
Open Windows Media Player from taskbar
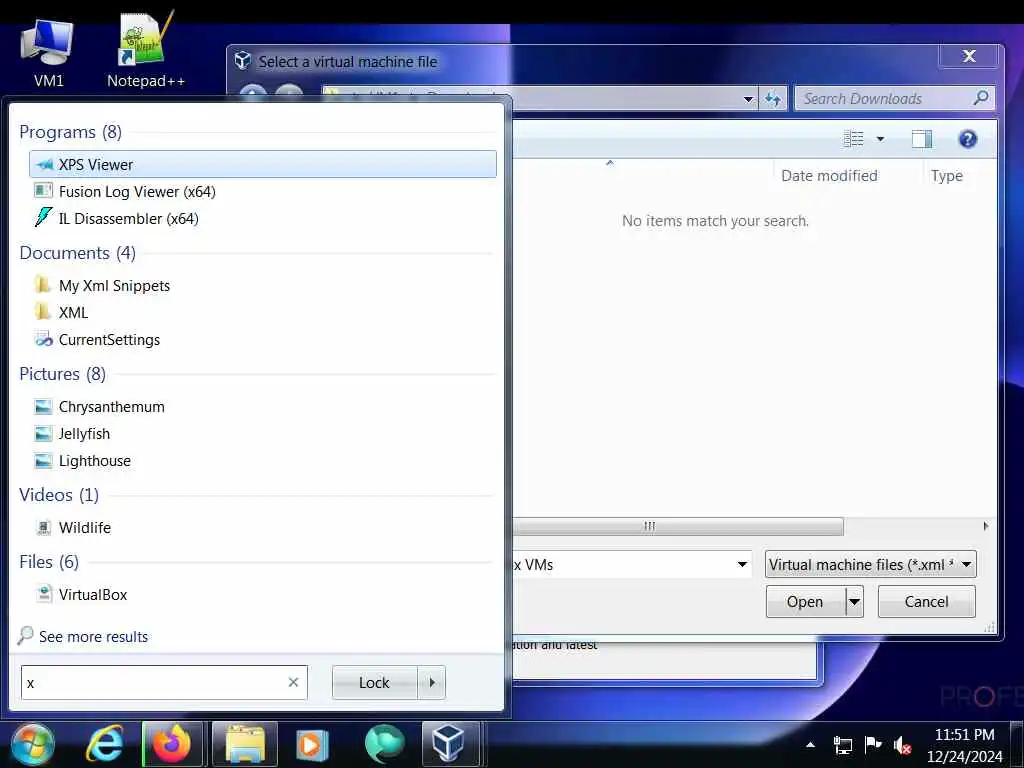coord(311,744)
